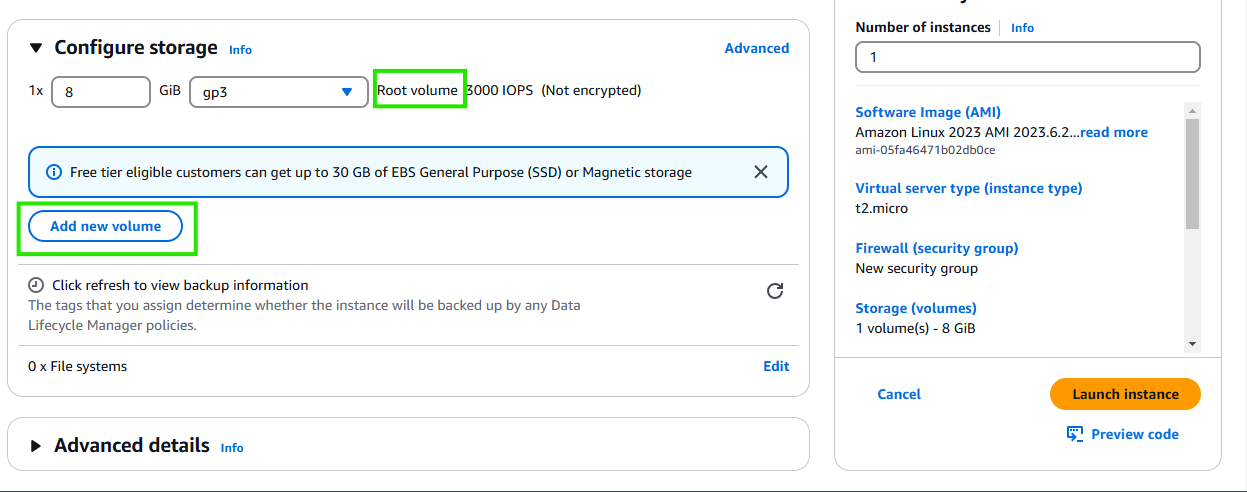Expand the Advanced details section
Screen dimensions: 1247x492
click(36, 446)
